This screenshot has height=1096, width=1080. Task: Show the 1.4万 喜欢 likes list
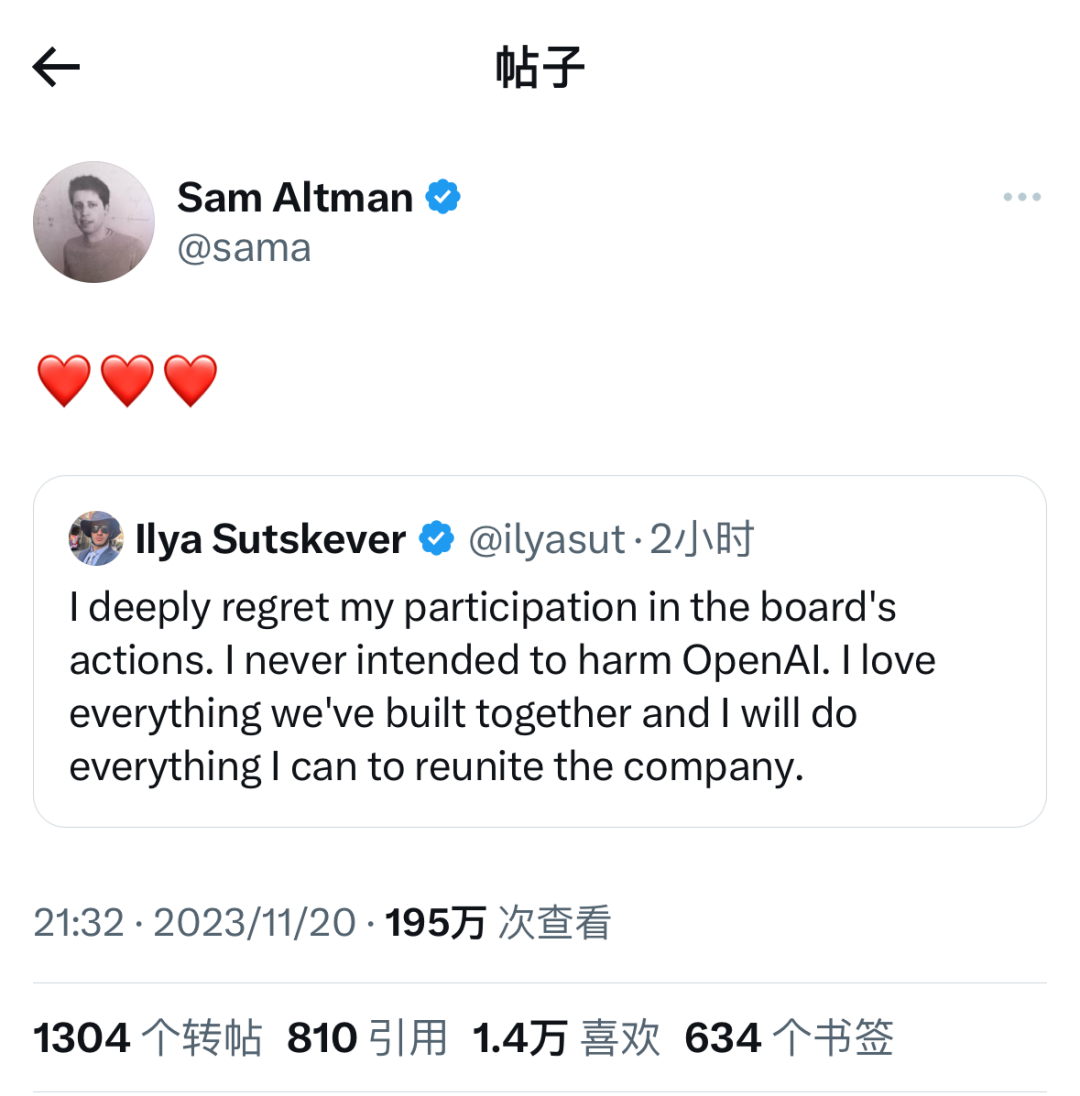[x=566, y=1039]
